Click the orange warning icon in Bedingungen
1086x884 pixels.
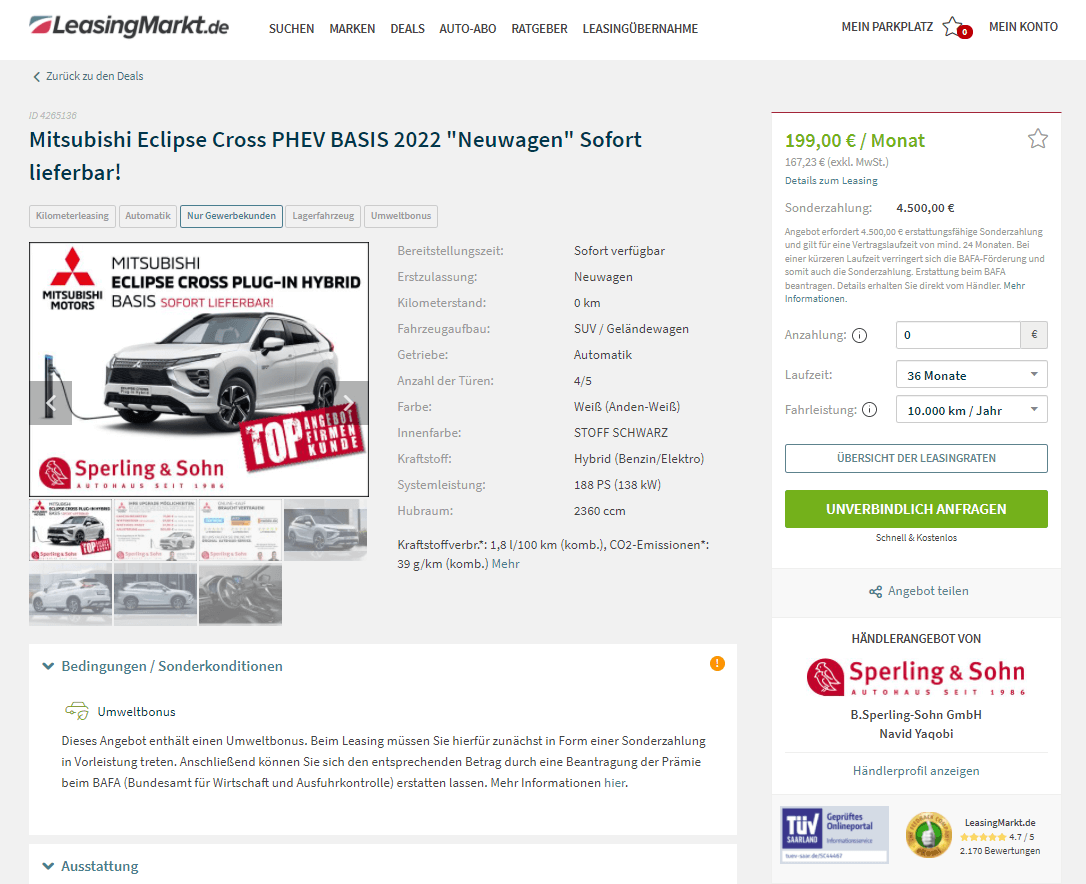coord(718,664)
